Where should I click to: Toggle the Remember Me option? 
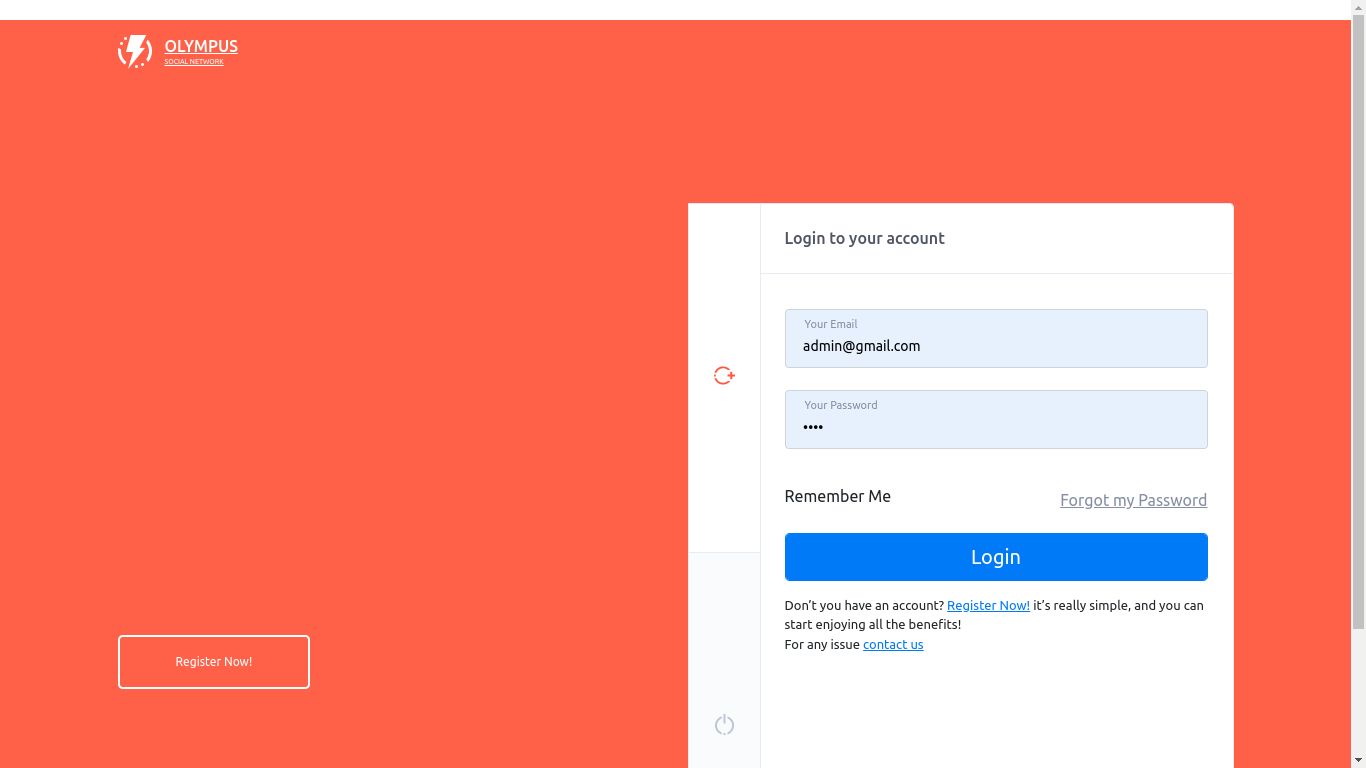click(x=837, y=496)
